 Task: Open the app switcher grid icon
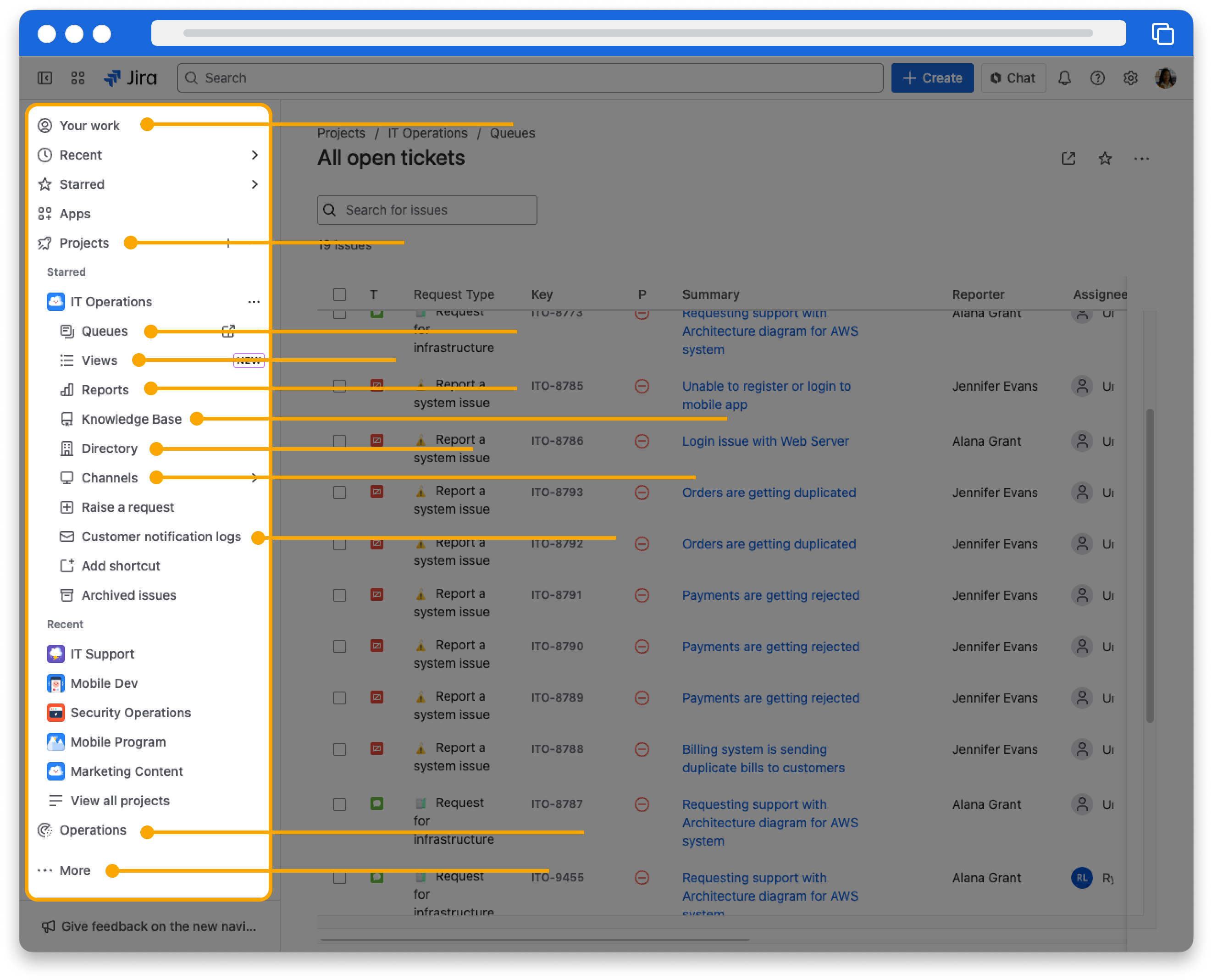(78, 78)
